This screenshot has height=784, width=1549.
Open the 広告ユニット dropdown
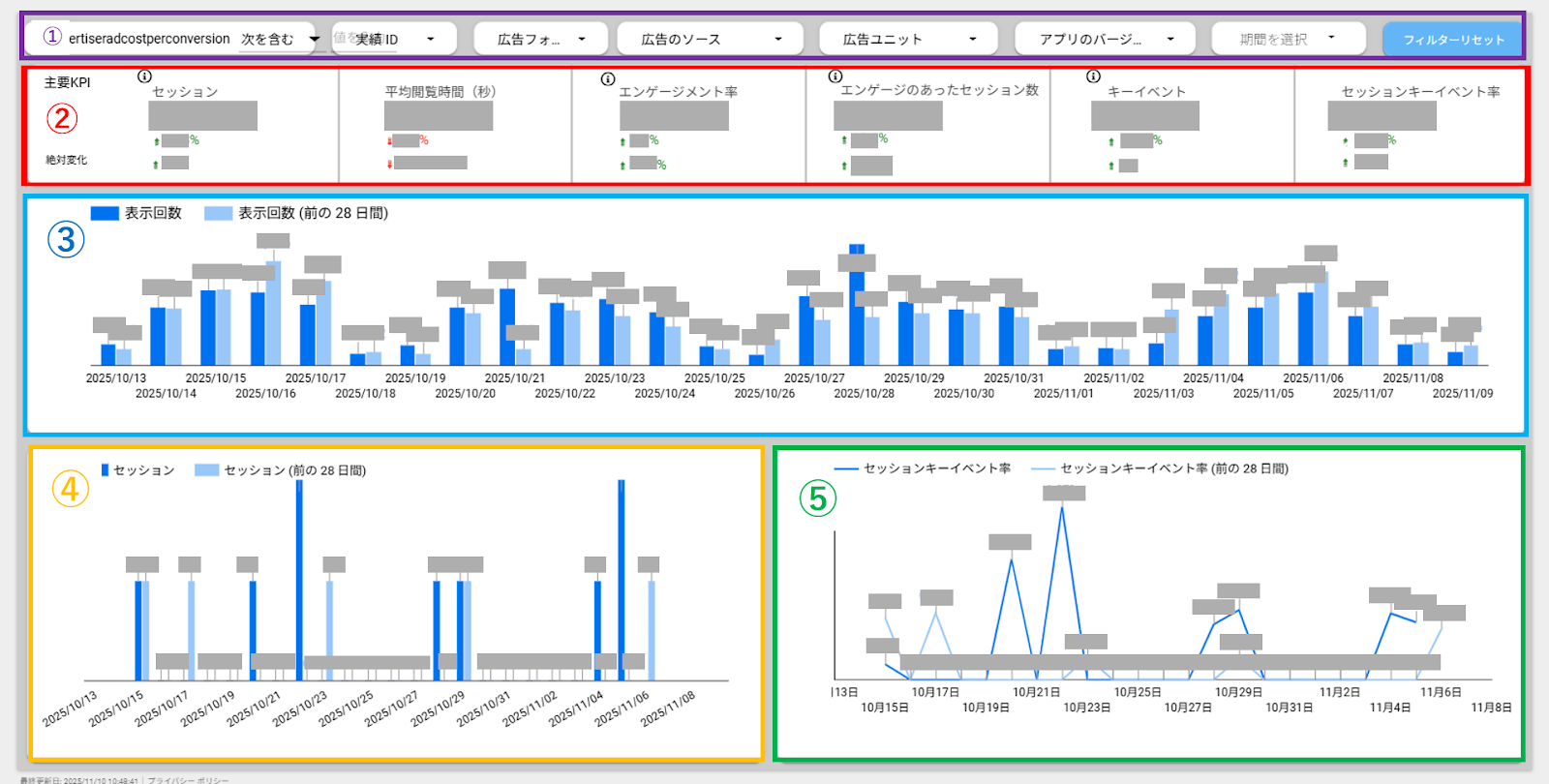pos(908,39)
